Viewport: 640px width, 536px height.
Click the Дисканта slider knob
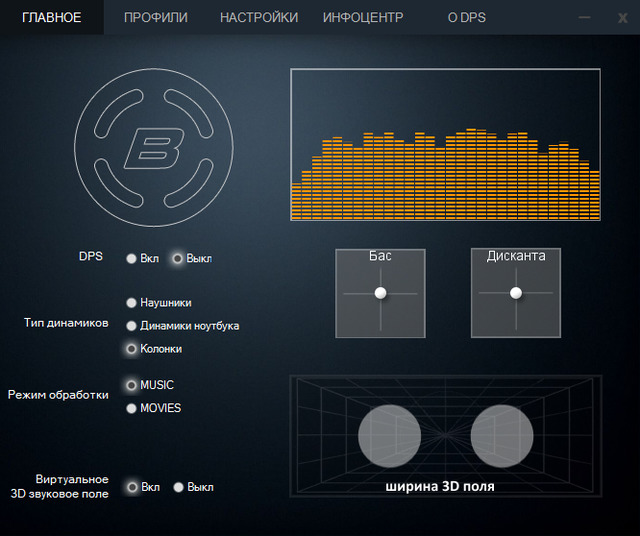tap(516, 293)
